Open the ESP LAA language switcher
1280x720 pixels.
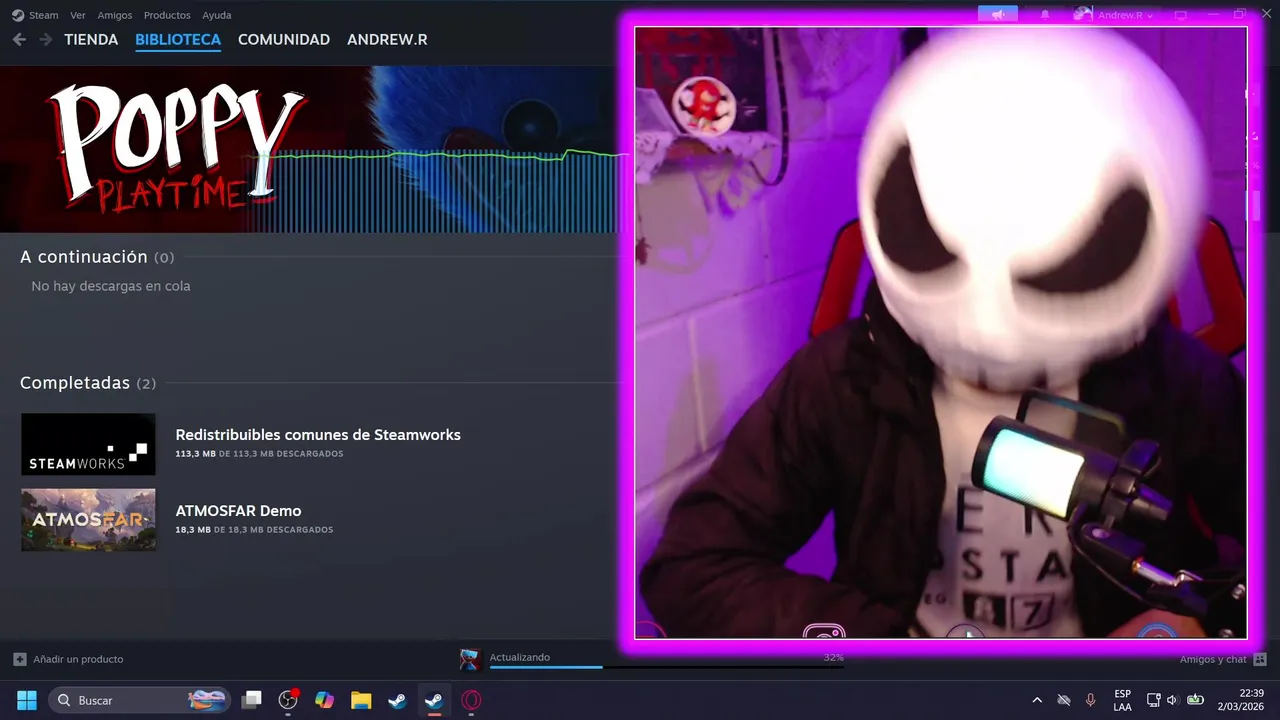tap(1123, 700)
